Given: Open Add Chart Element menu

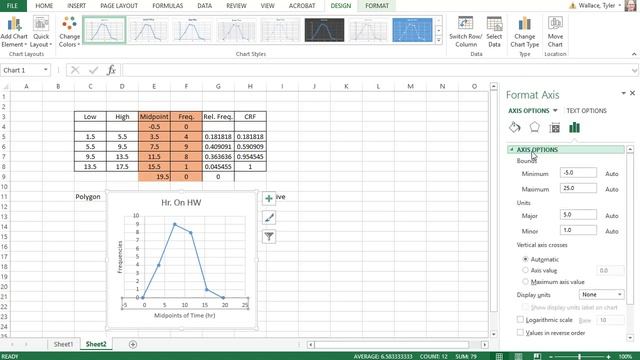Looking at the screenshot, I should 14,32.
